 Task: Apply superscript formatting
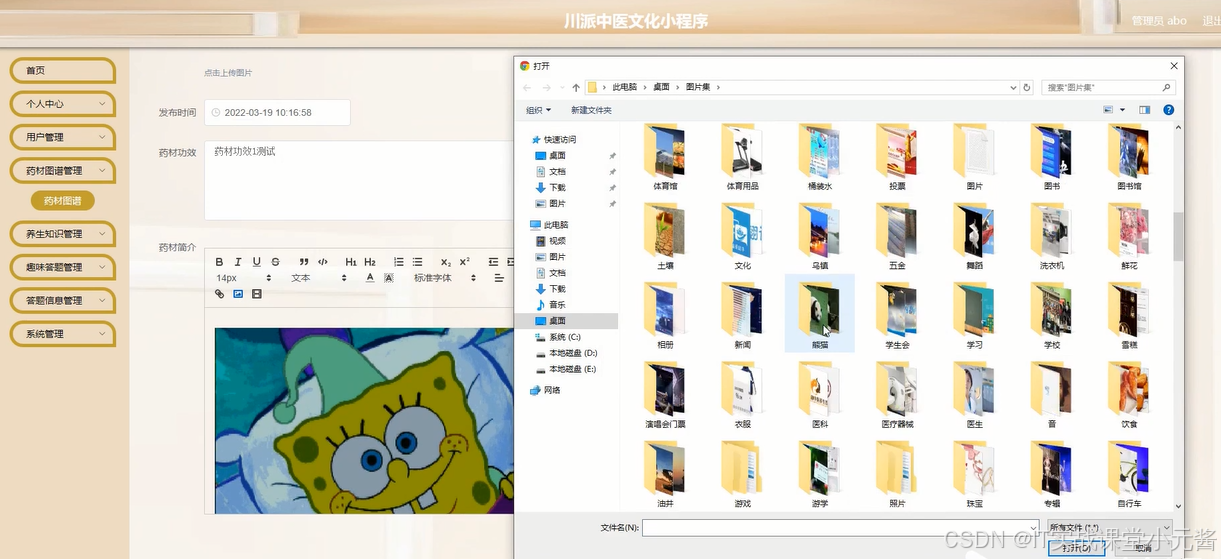[x=465, y=262]
